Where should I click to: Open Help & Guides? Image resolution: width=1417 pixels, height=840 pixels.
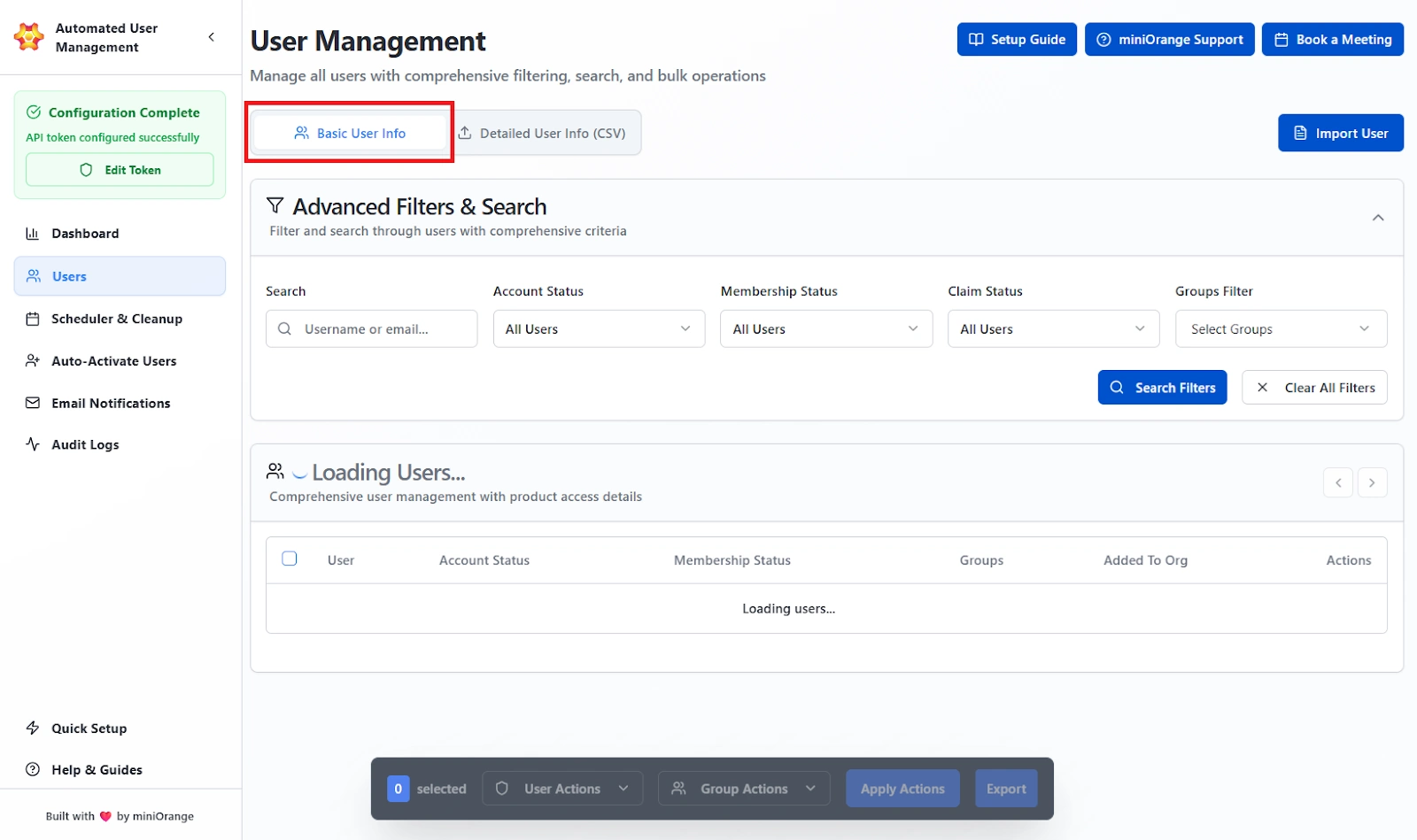(96, 769)
